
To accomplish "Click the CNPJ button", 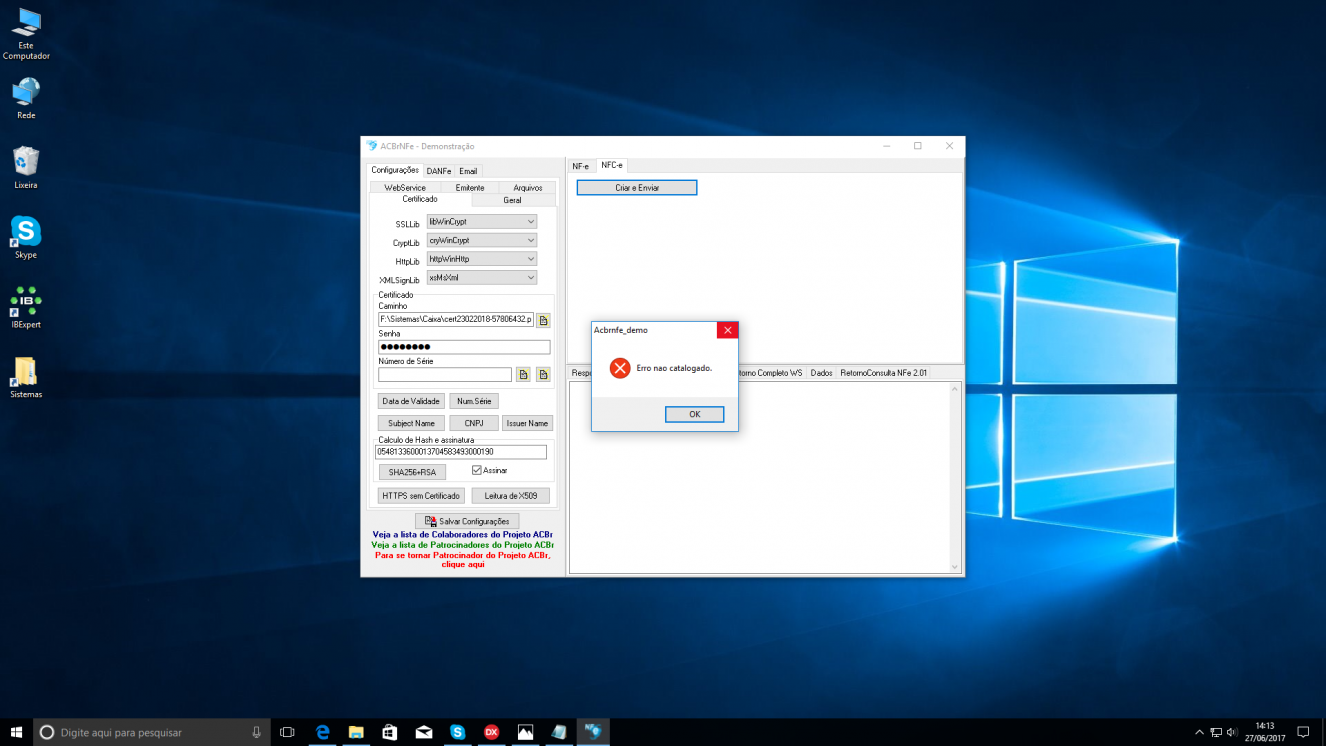I will tap(474, 423).
